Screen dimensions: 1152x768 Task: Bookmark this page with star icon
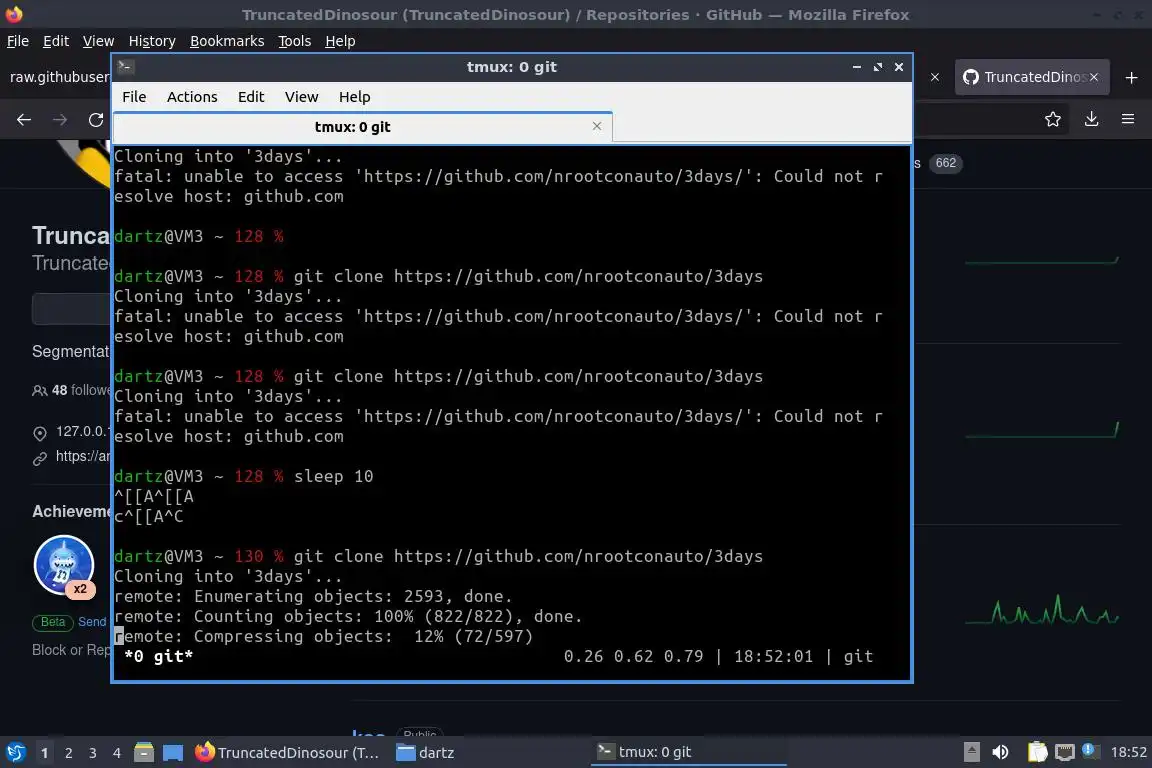(x=1053, y=119)
